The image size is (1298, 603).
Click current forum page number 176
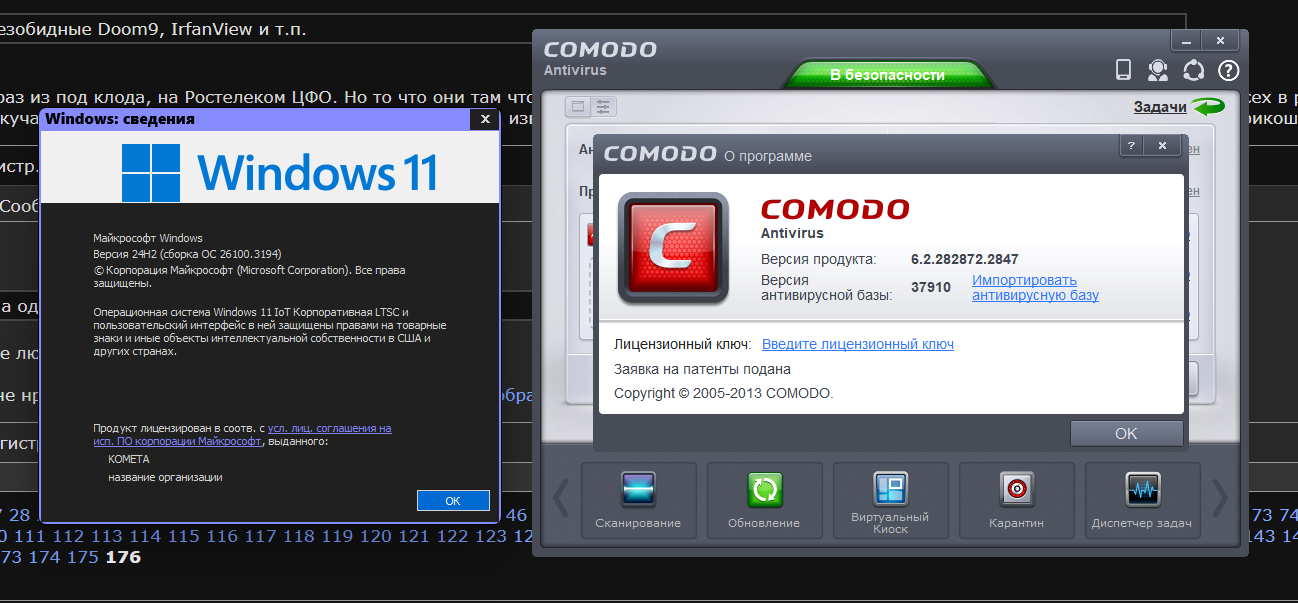124,558
